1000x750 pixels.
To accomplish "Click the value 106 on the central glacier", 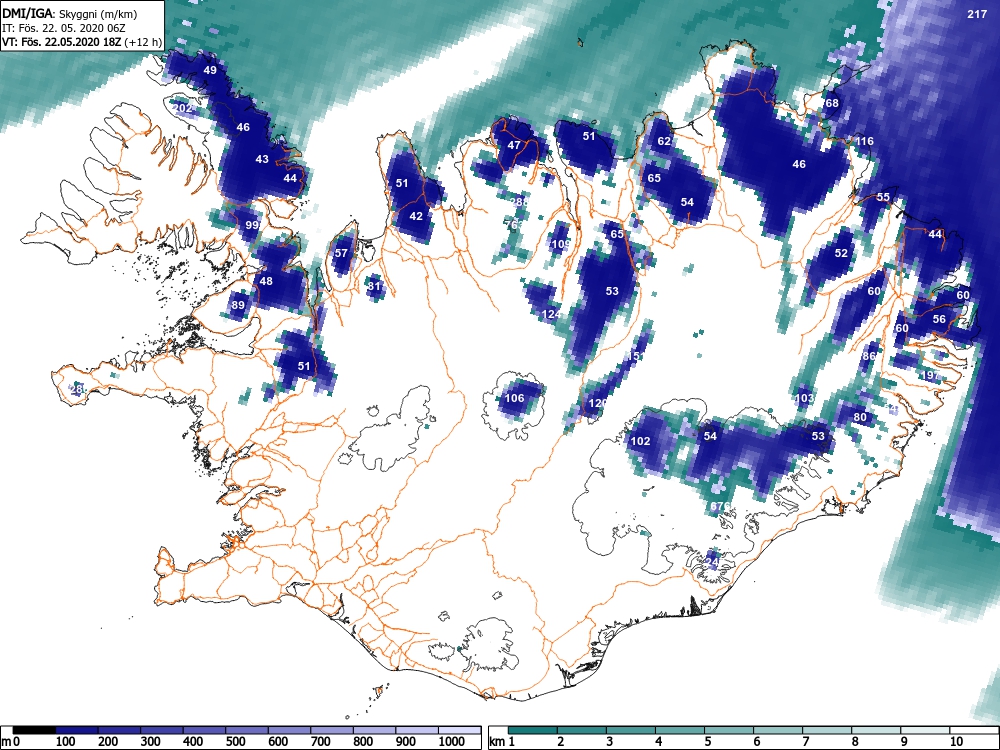I will click(x=514, y=398).
